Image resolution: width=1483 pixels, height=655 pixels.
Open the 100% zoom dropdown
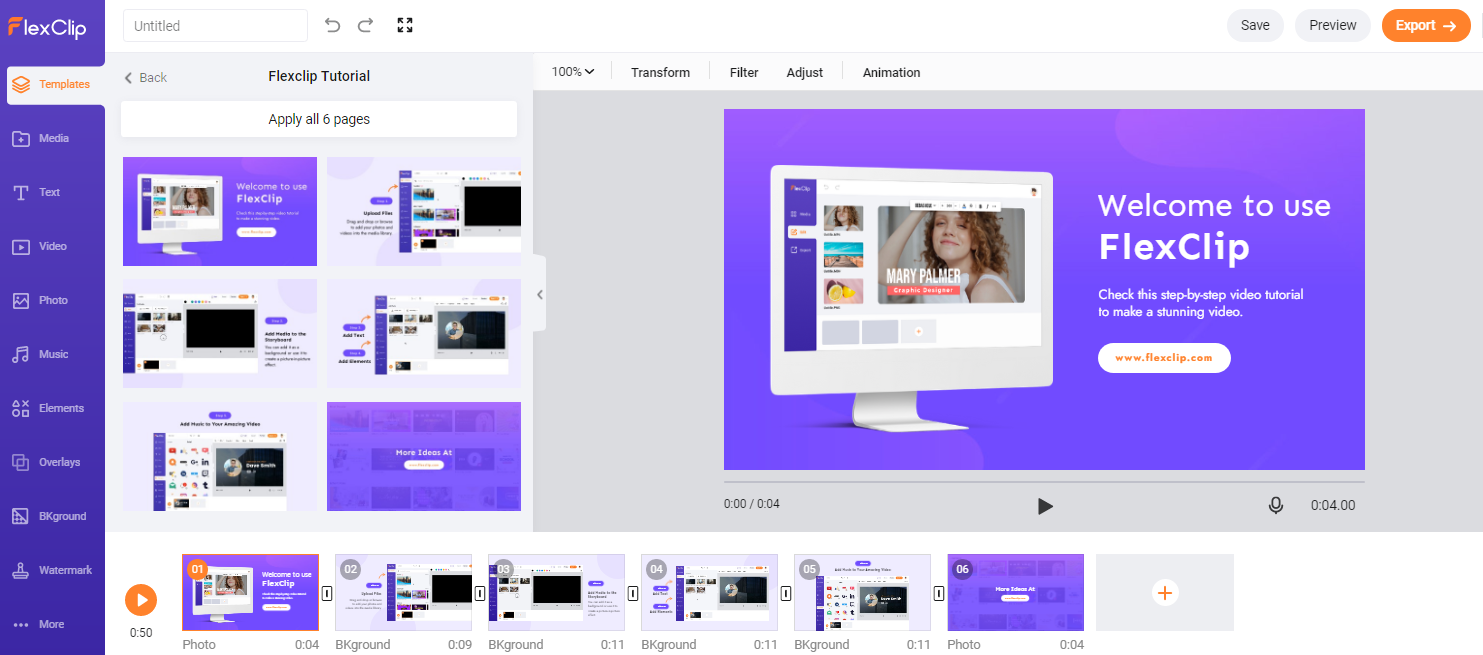(573, 72)
